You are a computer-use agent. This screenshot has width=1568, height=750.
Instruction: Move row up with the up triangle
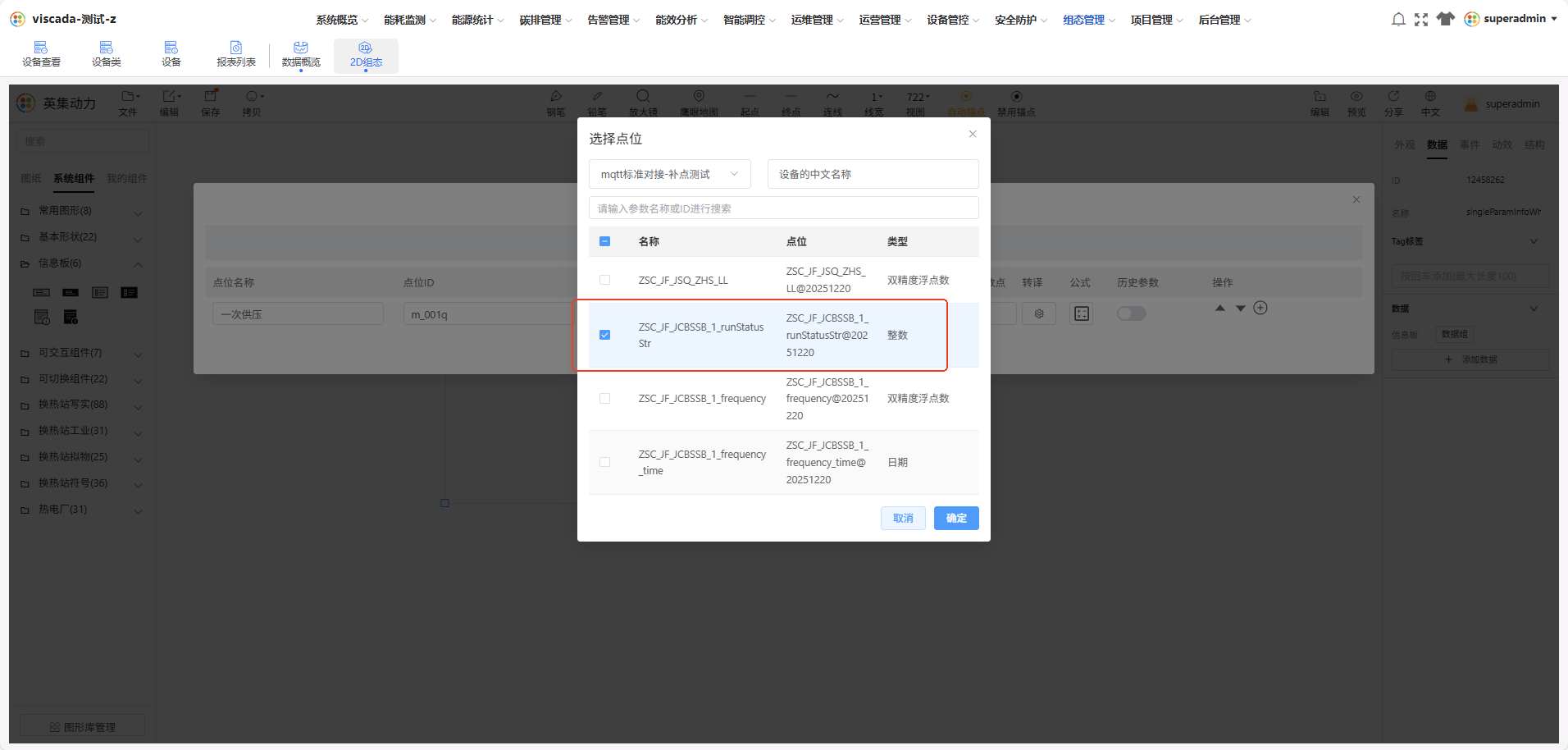[1220, 308]
